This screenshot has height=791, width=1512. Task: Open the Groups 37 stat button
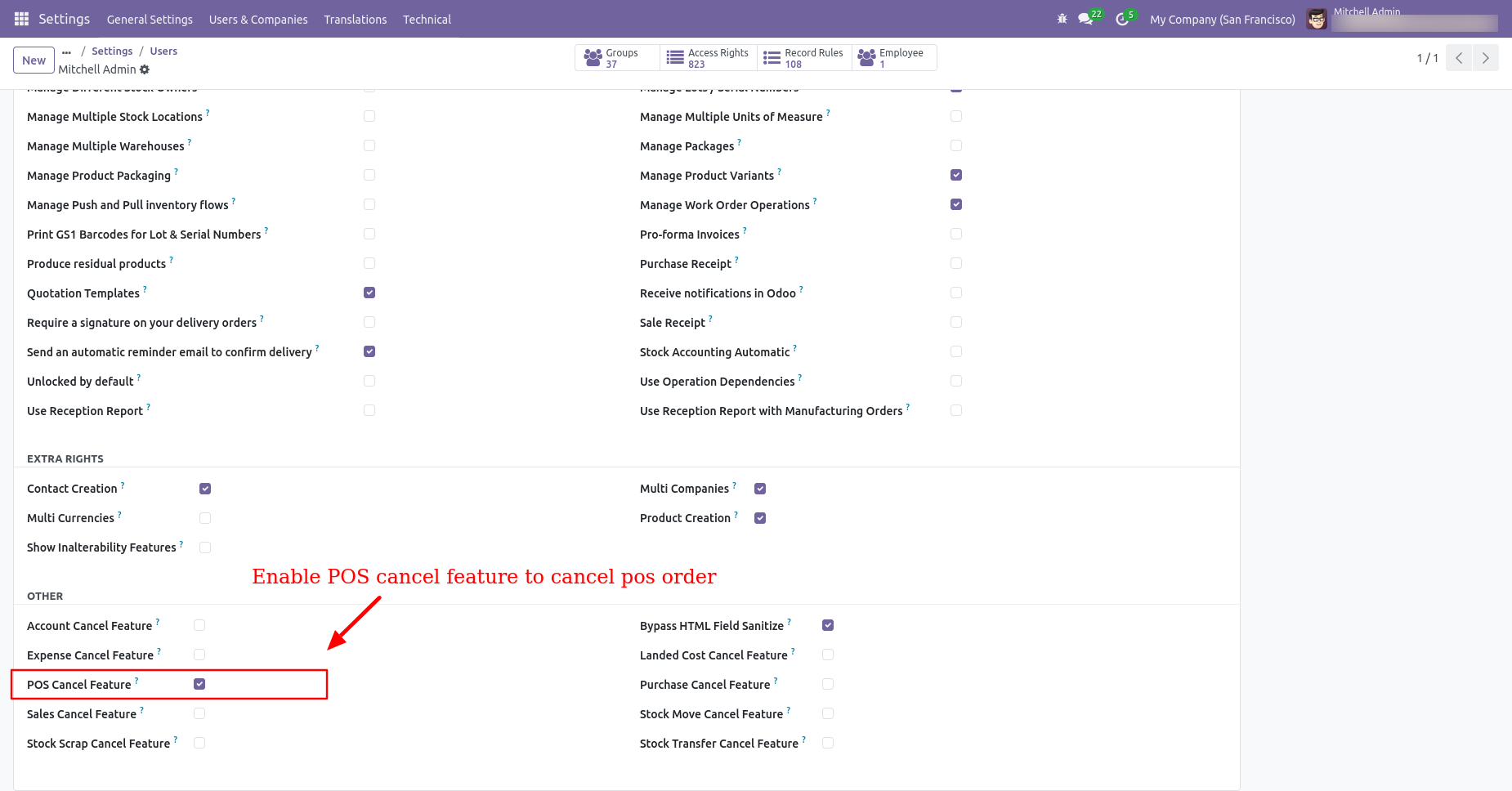617,58
